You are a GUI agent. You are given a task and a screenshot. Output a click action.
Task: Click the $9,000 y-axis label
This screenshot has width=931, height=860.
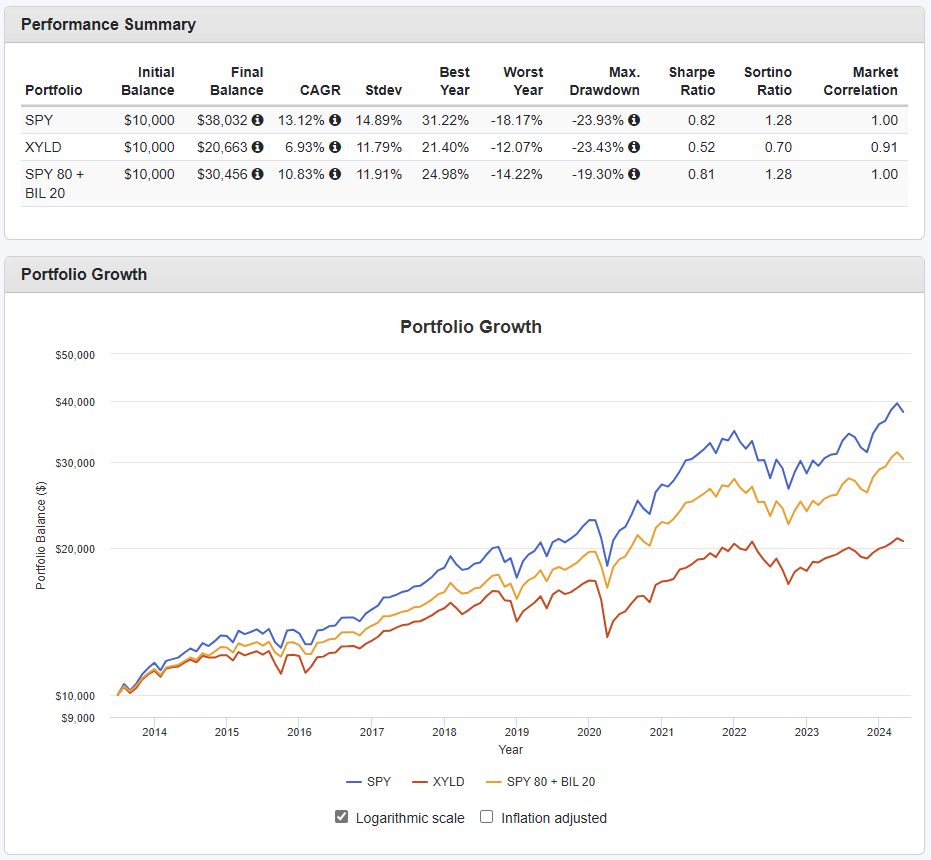[78, 718]
